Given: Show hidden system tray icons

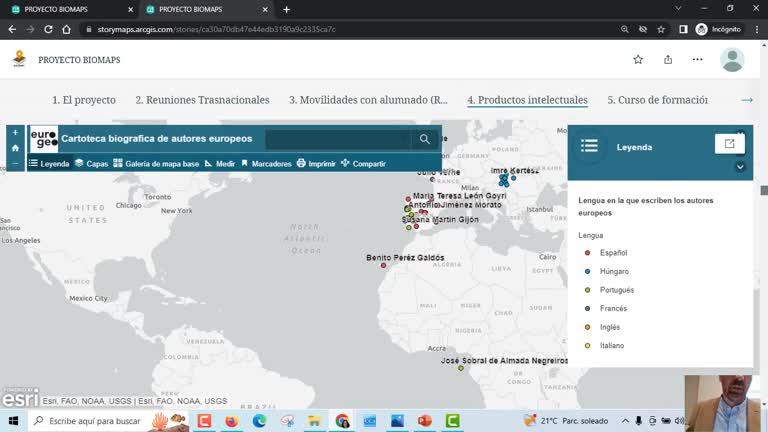Looking at the screenshot, I should click(625, 421).
